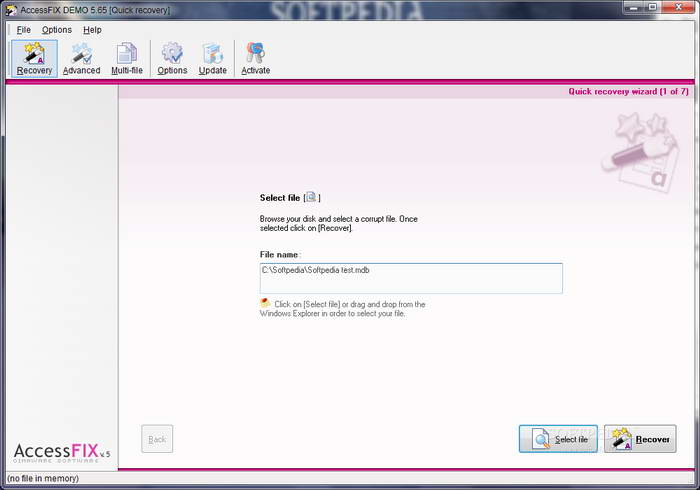Click the "File name:" label
Viewport: 700px width, 490px height.
pyautogui.click(x=280, y=255)
